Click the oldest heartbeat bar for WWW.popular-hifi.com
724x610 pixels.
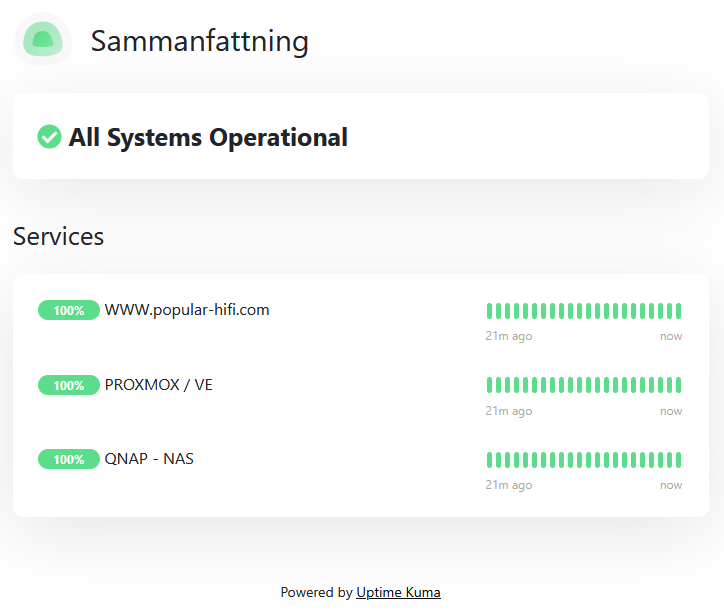[x=489, y=311]
